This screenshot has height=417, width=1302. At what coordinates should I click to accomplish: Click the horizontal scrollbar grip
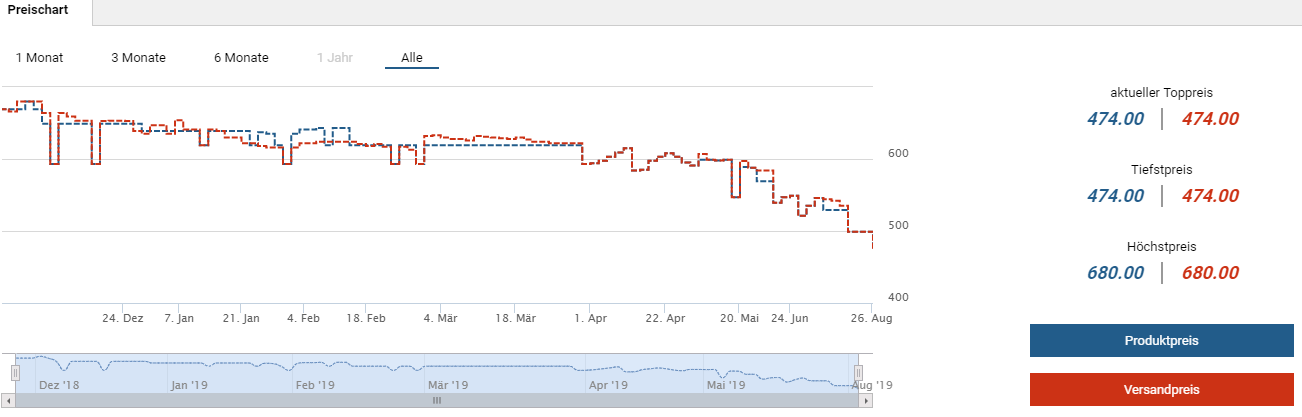[x=436, y=400]
